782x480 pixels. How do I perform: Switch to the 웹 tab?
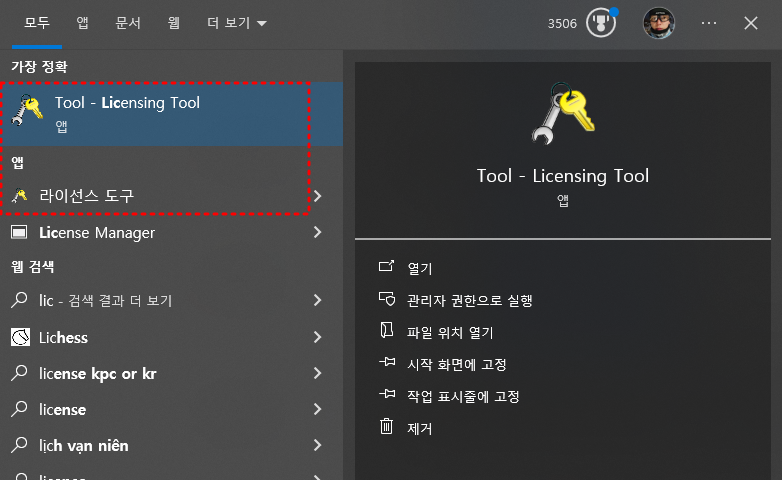173,23
